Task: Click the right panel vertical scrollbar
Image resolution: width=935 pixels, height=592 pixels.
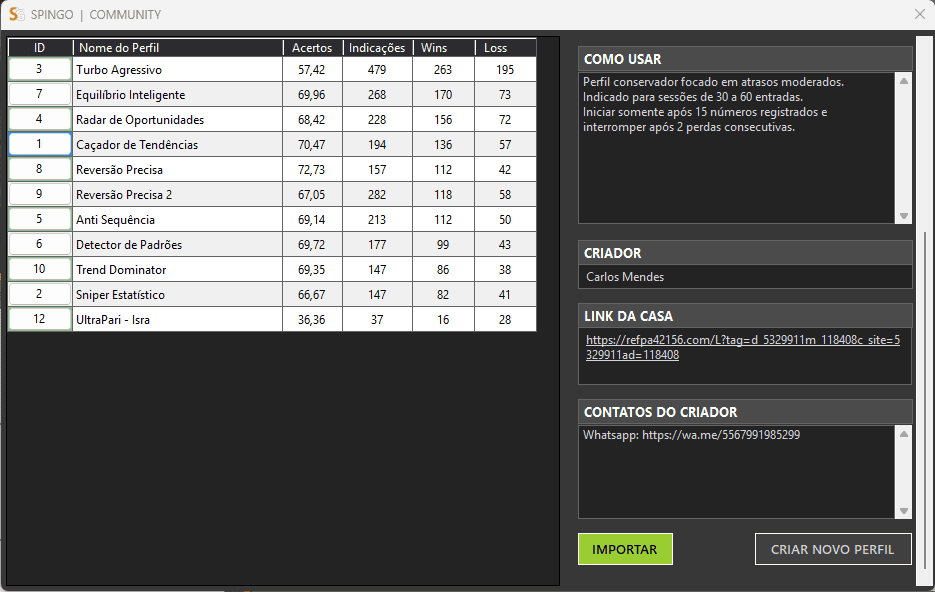Action: pos(924,399)
